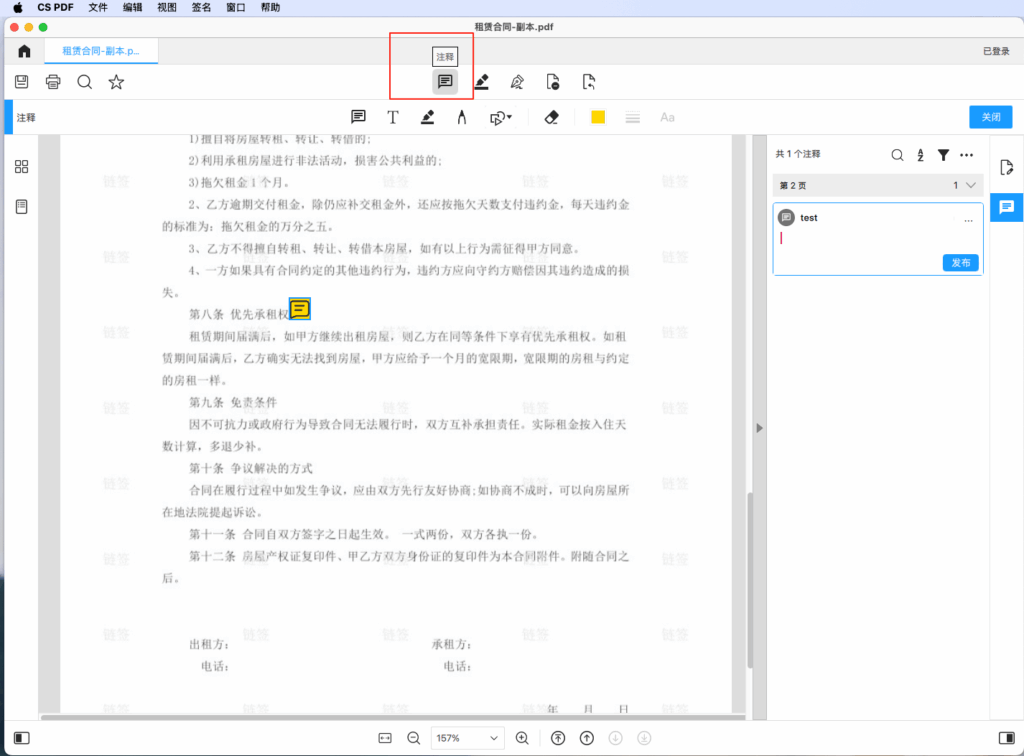Go to previous page button
This screenshot has height=756, width=1024.
586,738
